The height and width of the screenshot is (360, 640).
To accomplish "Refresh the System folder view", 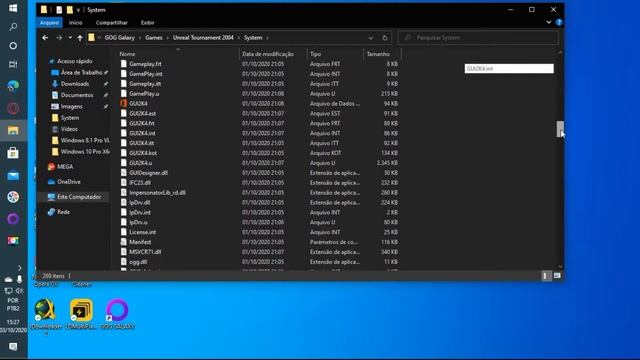I will pyautogui.click(x=384, y=38).
